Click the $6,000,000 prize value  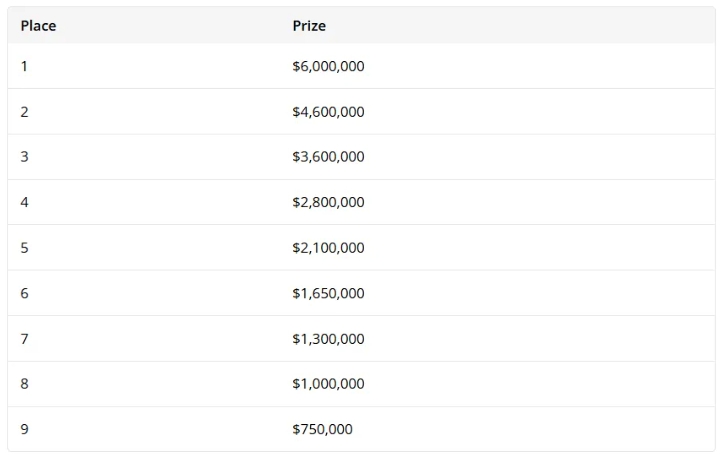coord(328,66)
